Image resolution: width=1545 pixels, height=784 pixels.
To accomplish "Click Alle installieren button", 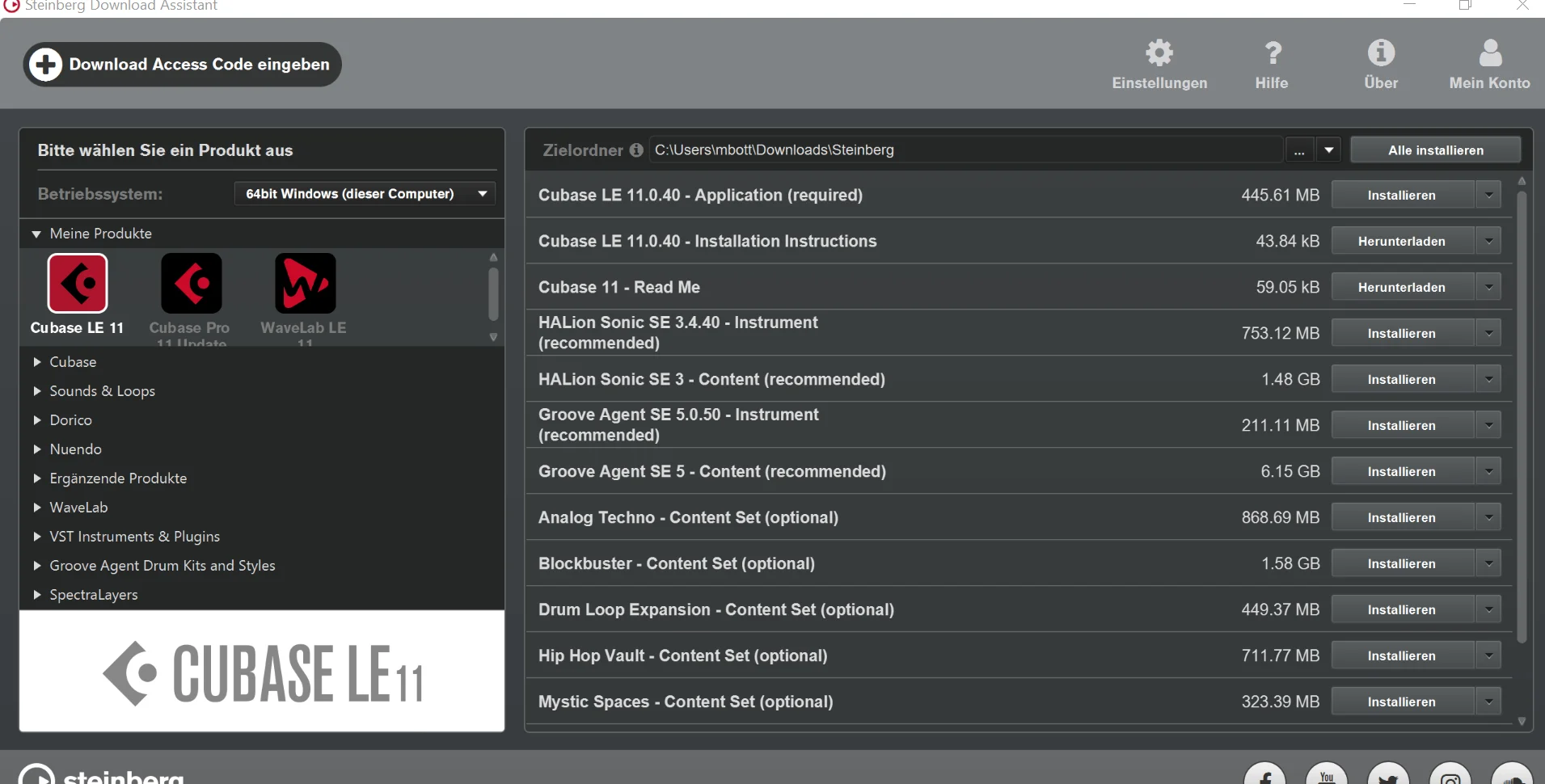I will [x=1436, y=150].
